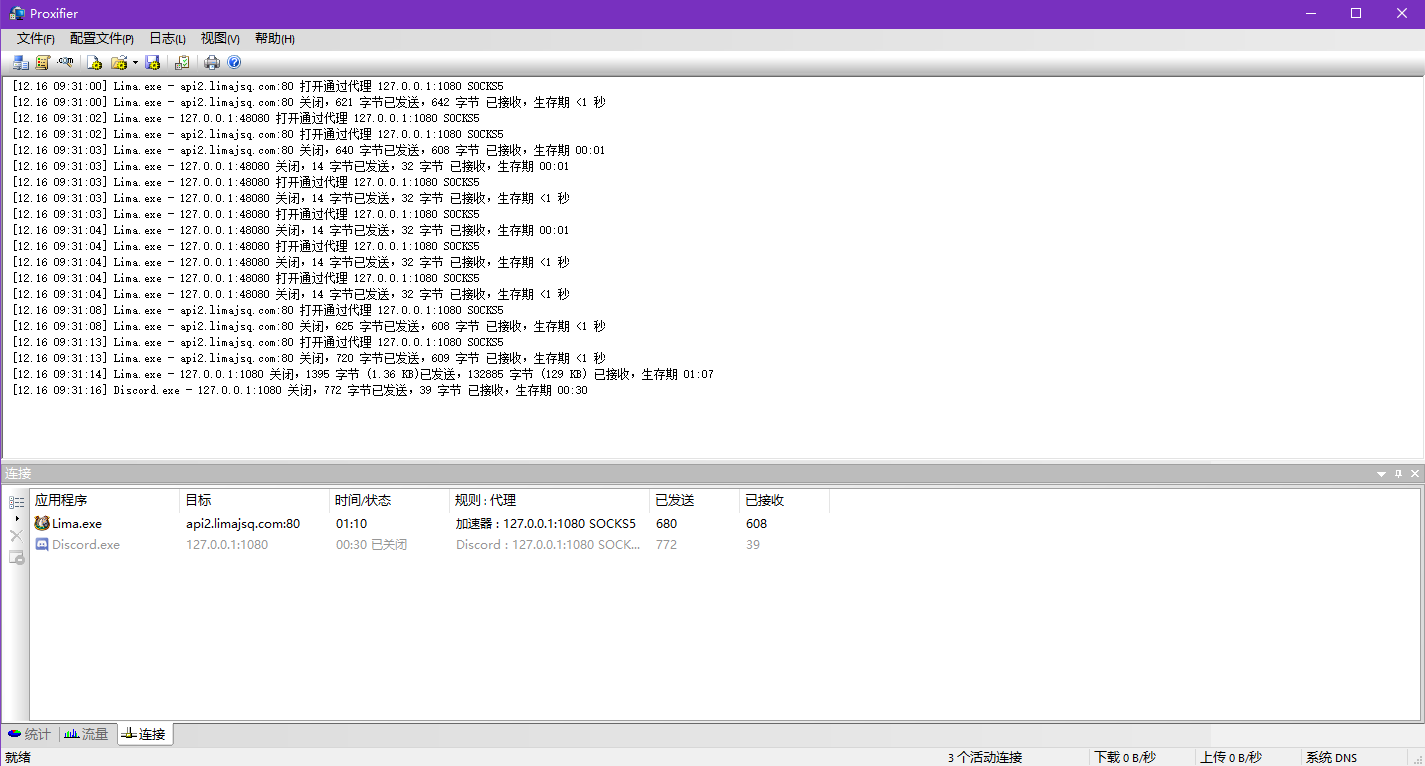
Task: Open the 帮助 menu
Action: coord(274,39)
